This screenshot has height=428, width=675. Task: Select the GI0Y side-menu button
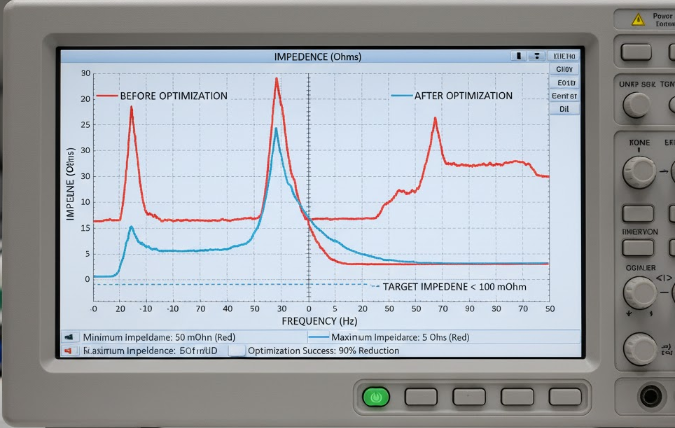coord(564,69)
